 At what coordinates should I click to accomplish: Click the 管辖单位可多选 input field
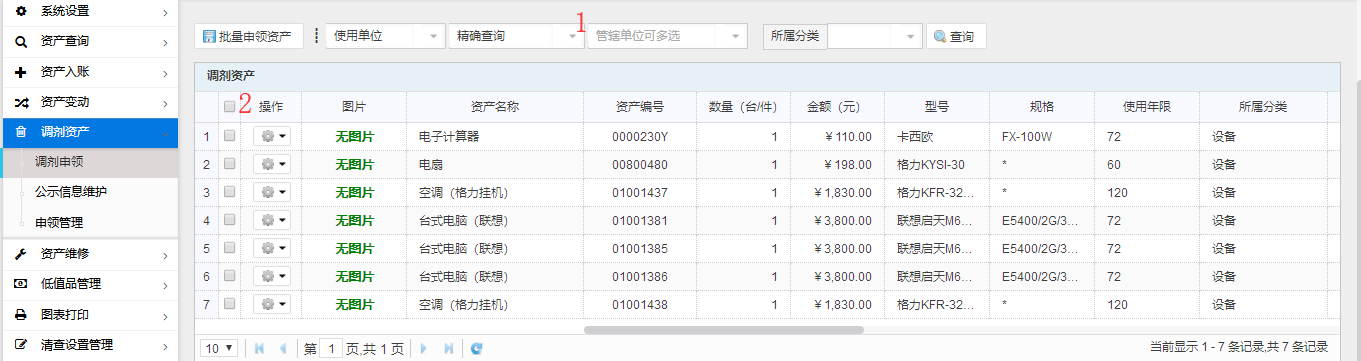[667, 36]
